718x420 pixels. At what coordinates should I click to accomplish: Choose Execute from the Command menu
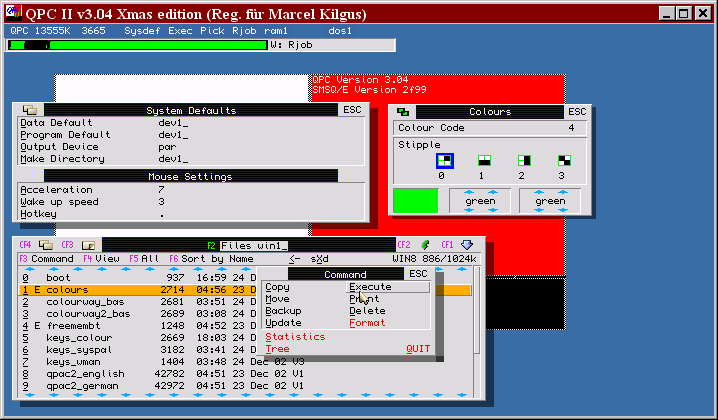(370, 287)
